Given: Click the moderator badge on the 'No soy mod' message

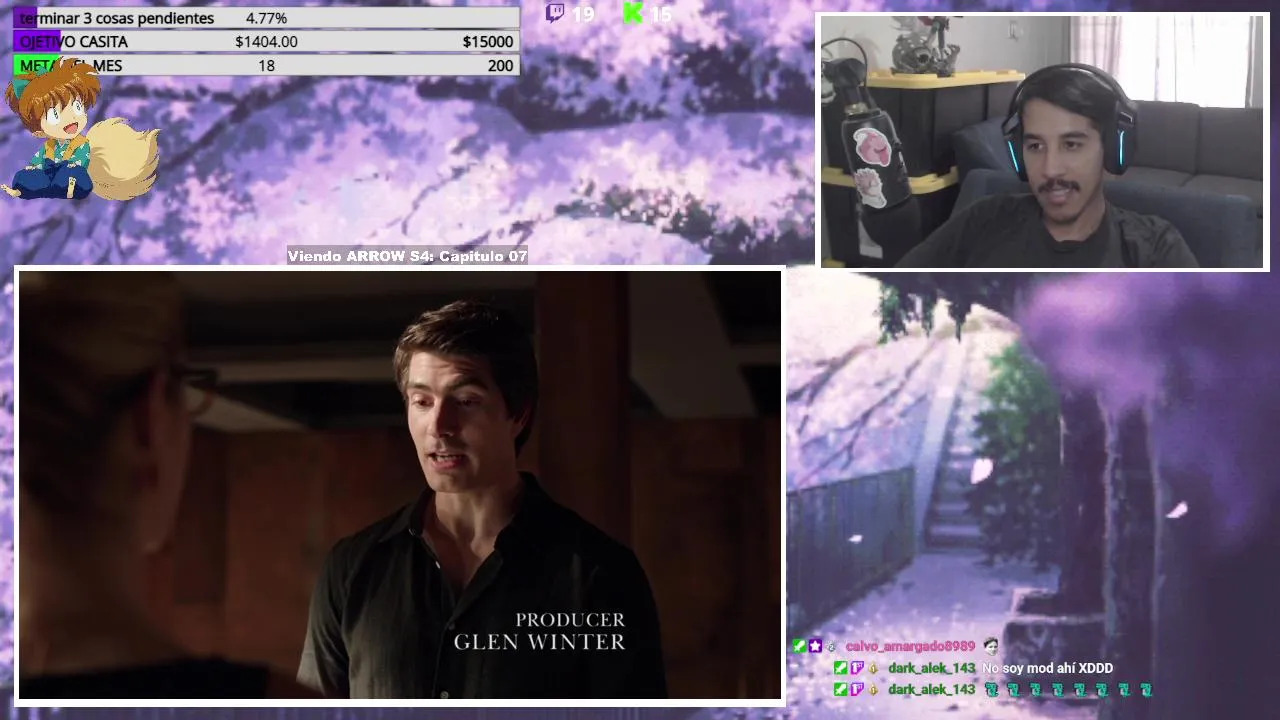Looking at the screenshot, I should point(841,668).
